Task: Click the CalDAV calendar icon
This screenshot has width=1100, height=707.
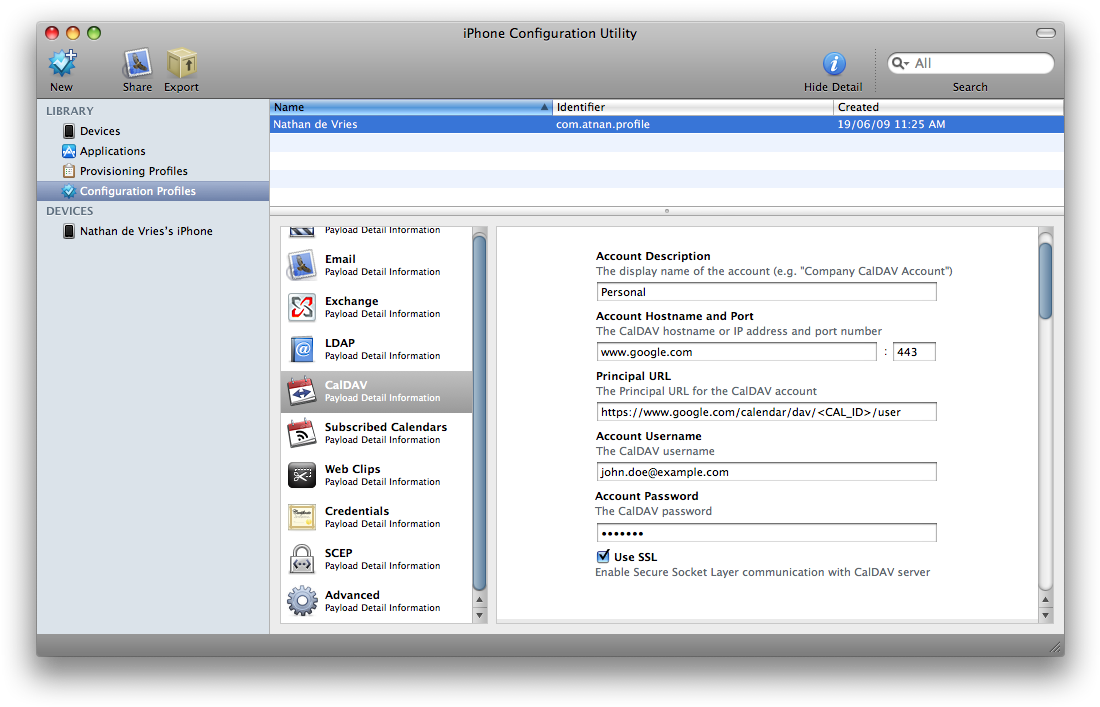Action: (302, 391)
